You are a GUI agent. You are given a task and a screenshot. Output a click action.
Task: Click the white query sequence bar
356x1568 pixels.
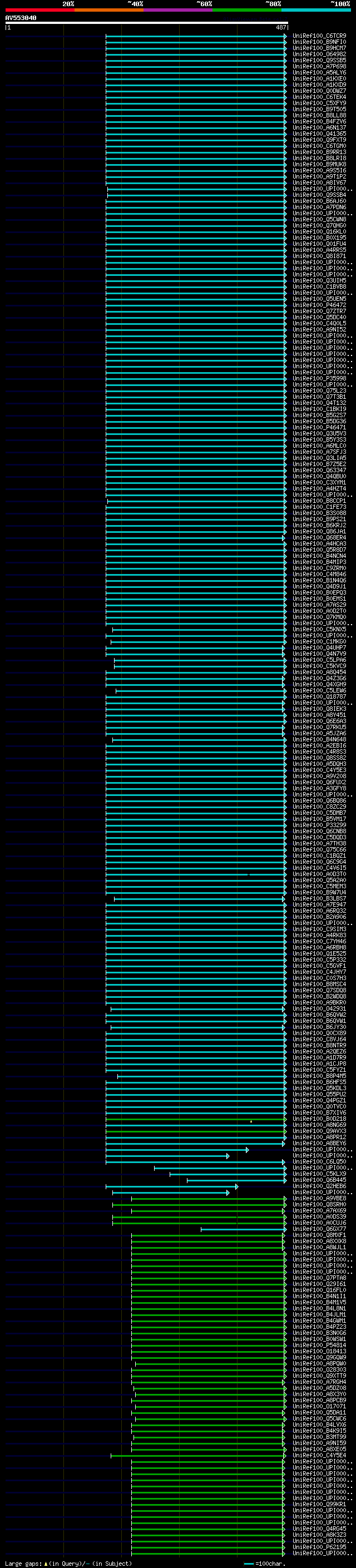(x=147, y=23)
